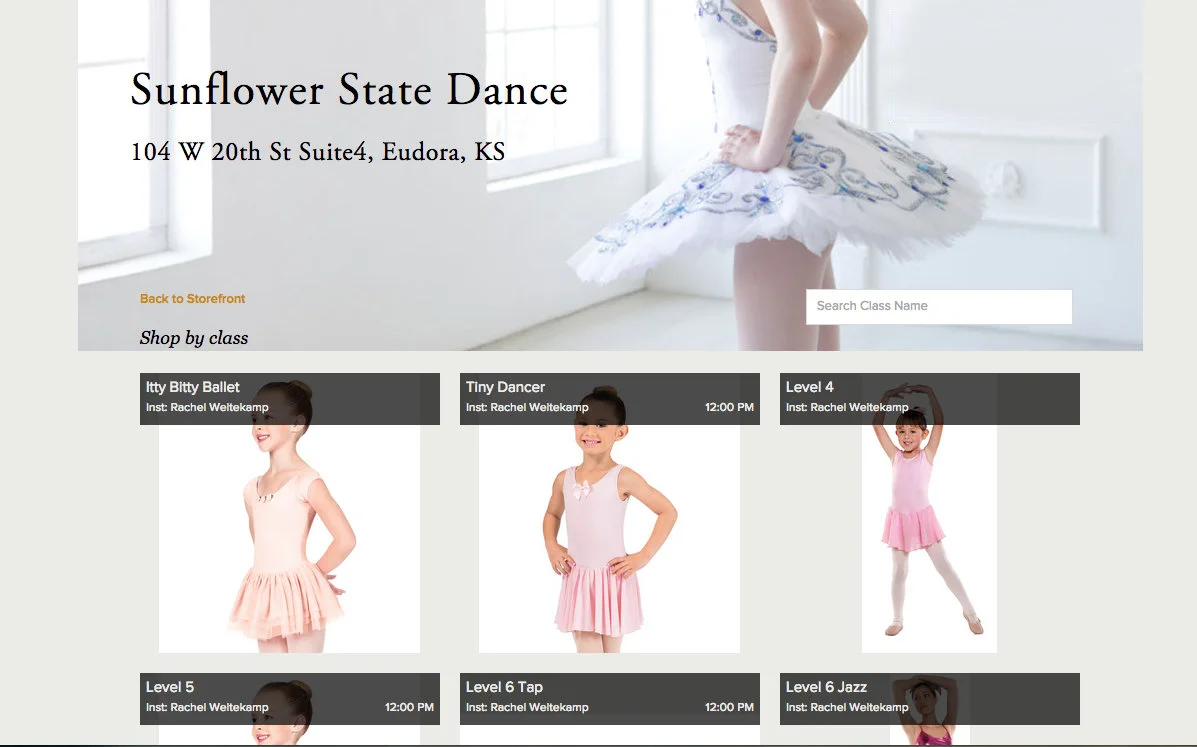Open the Level 6 Jazz class header
The height and width of the screenshot is (747, 1197).
pyautogui.click(x=929, y=698)
